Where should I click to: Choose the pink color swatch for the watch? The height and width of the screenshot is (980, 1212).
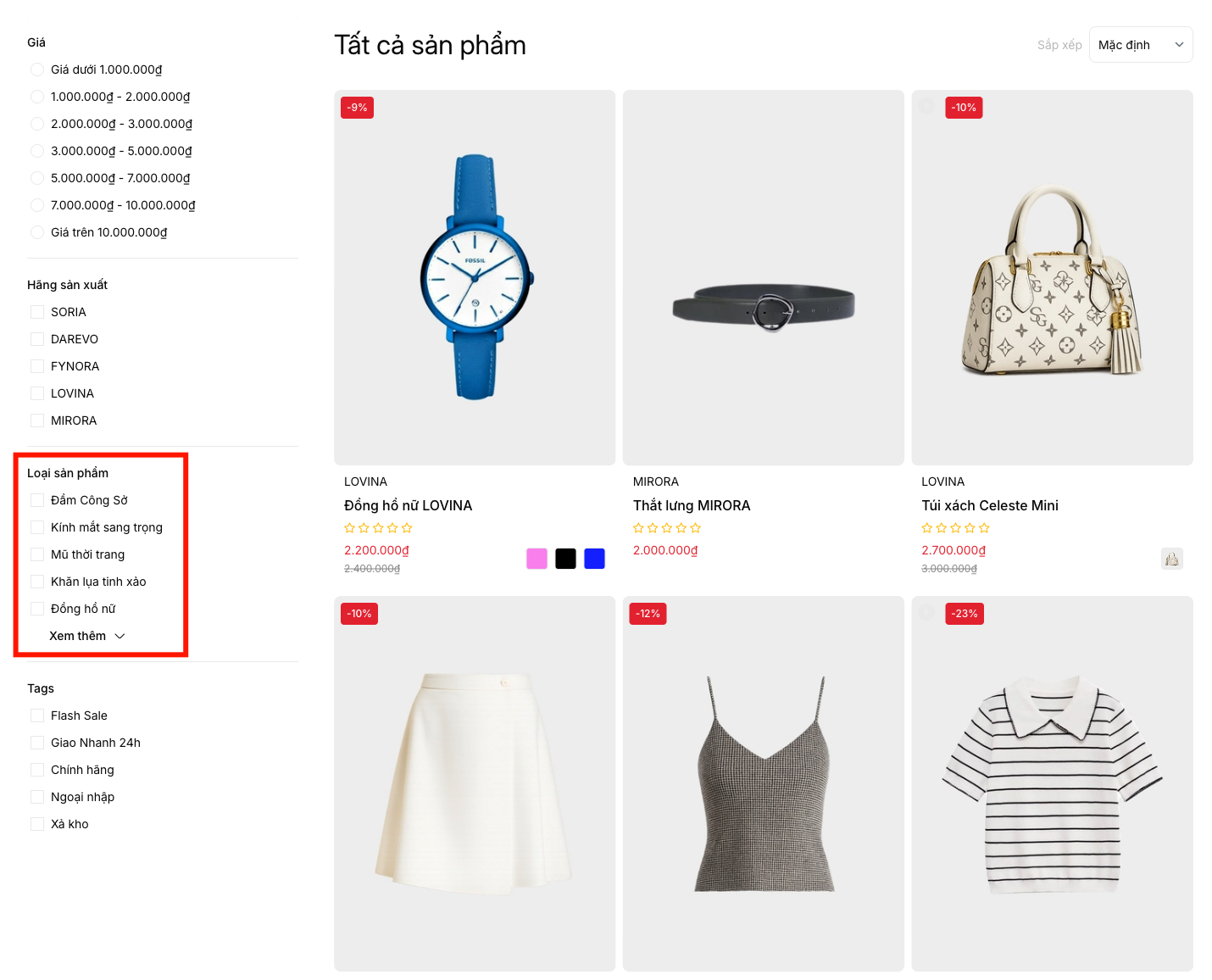pos(537,559)
